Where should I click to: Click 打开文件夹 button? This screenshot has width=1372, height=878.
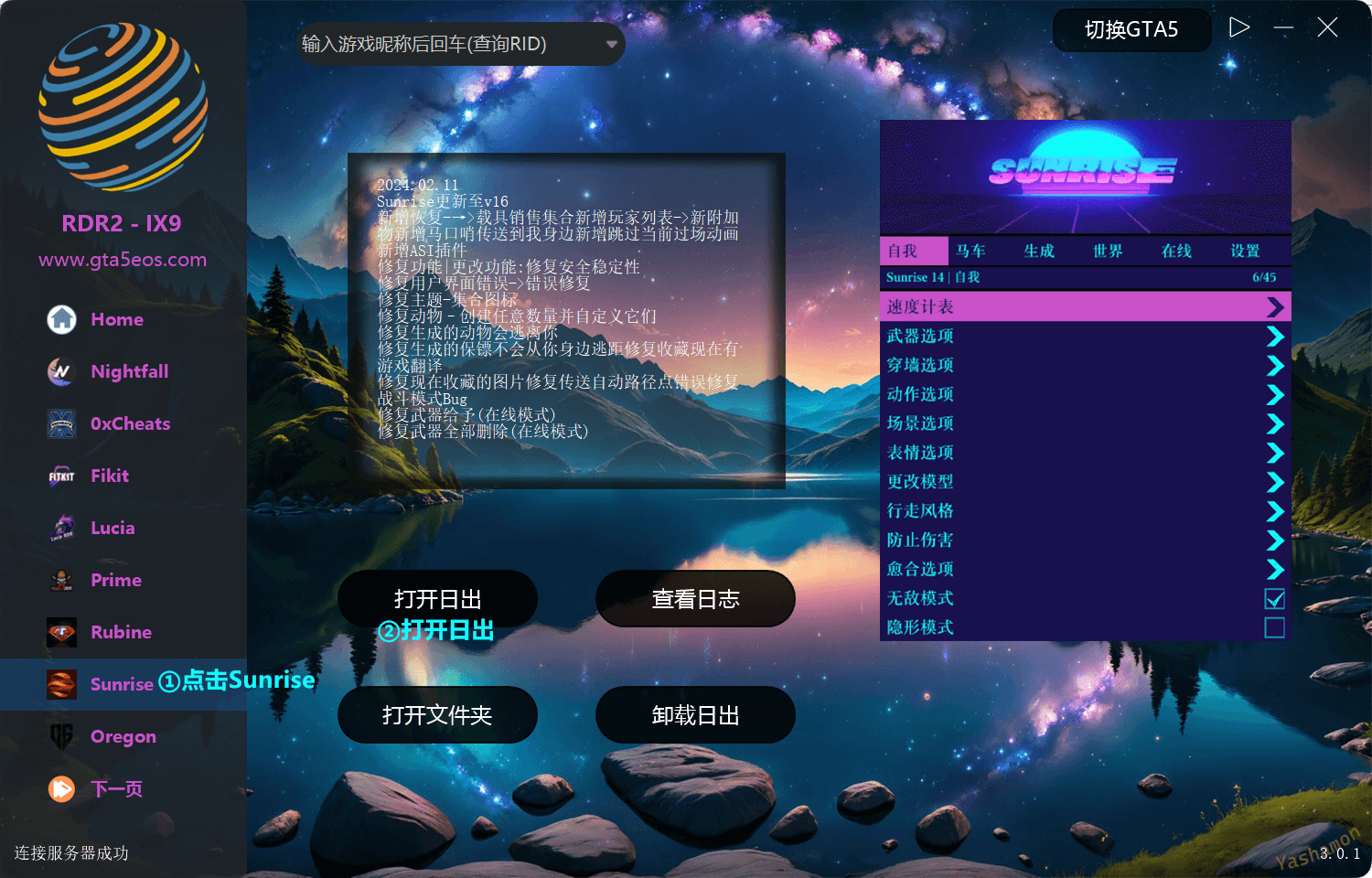click(x=437, y=715)
